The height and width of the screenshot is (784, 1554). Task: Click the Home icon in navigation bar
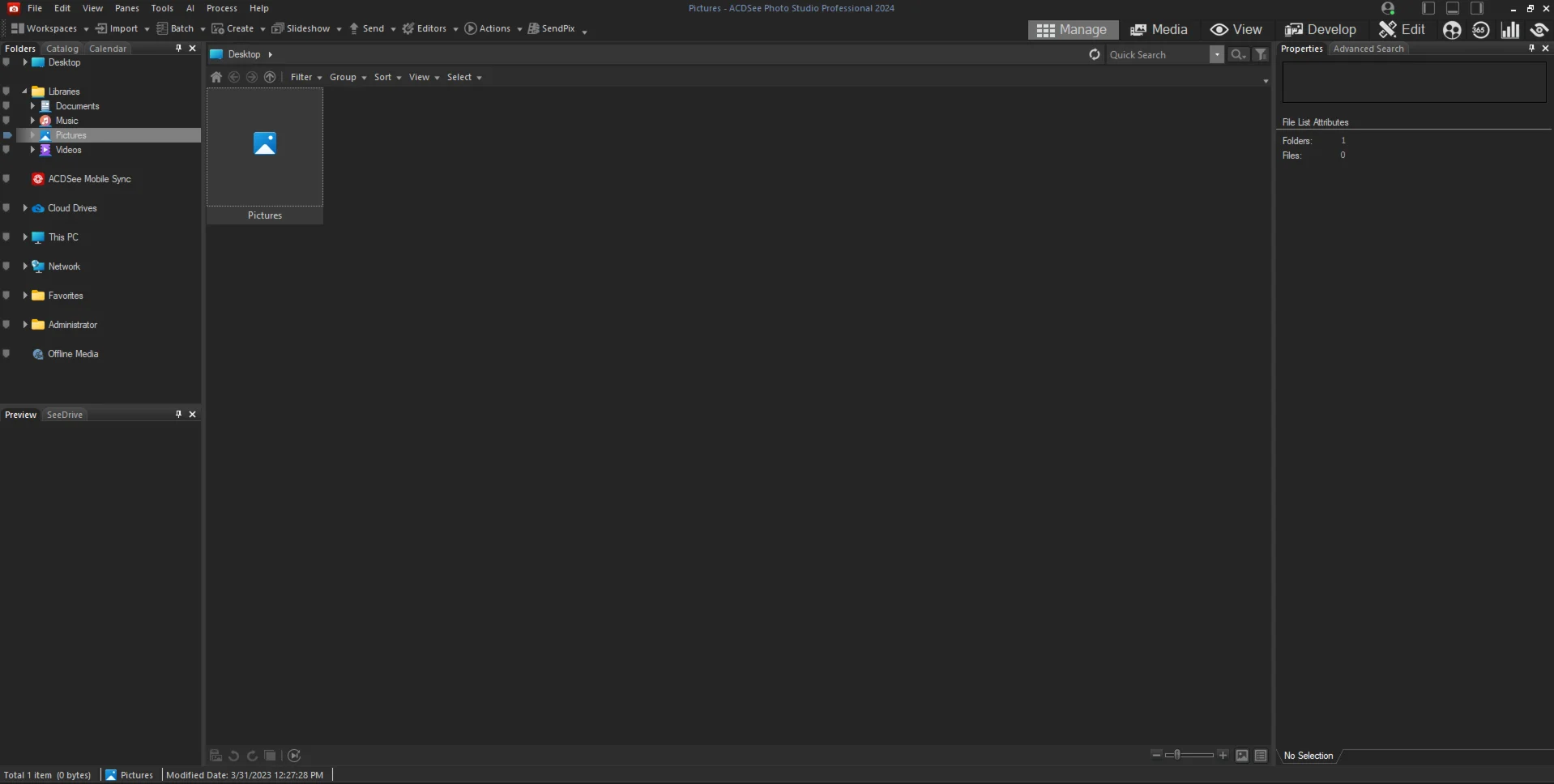tap(216, 77)
